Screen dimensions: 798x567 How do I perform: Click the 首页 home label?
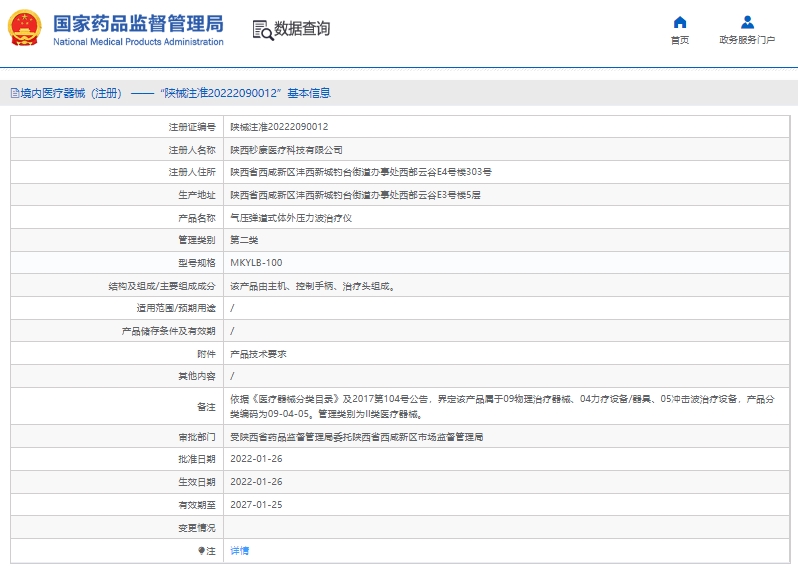pyautogui.click(x=680, y=40)
